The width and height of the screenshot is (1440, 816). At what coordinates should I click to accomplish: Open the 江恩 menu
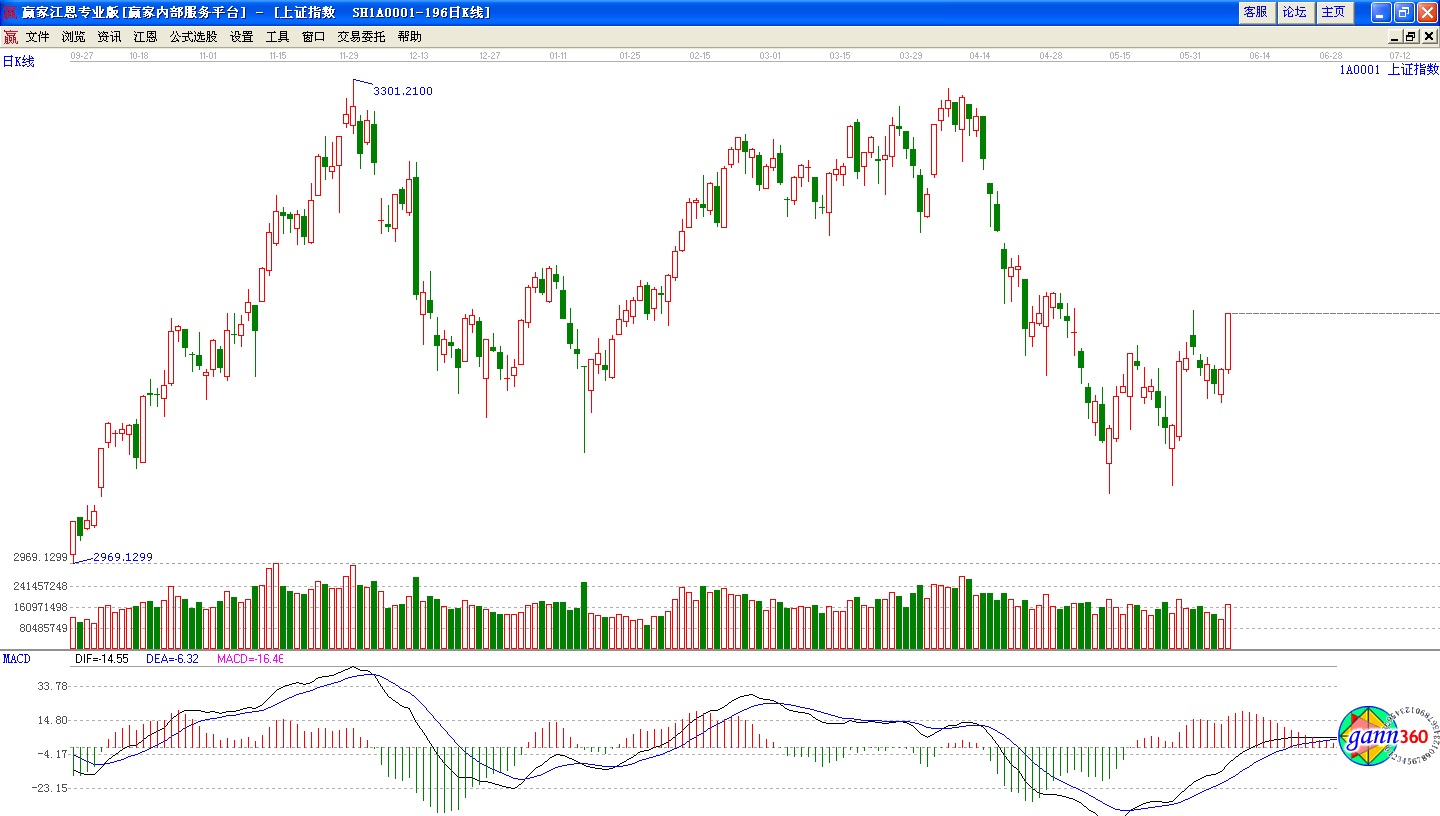tap(145, 37)
